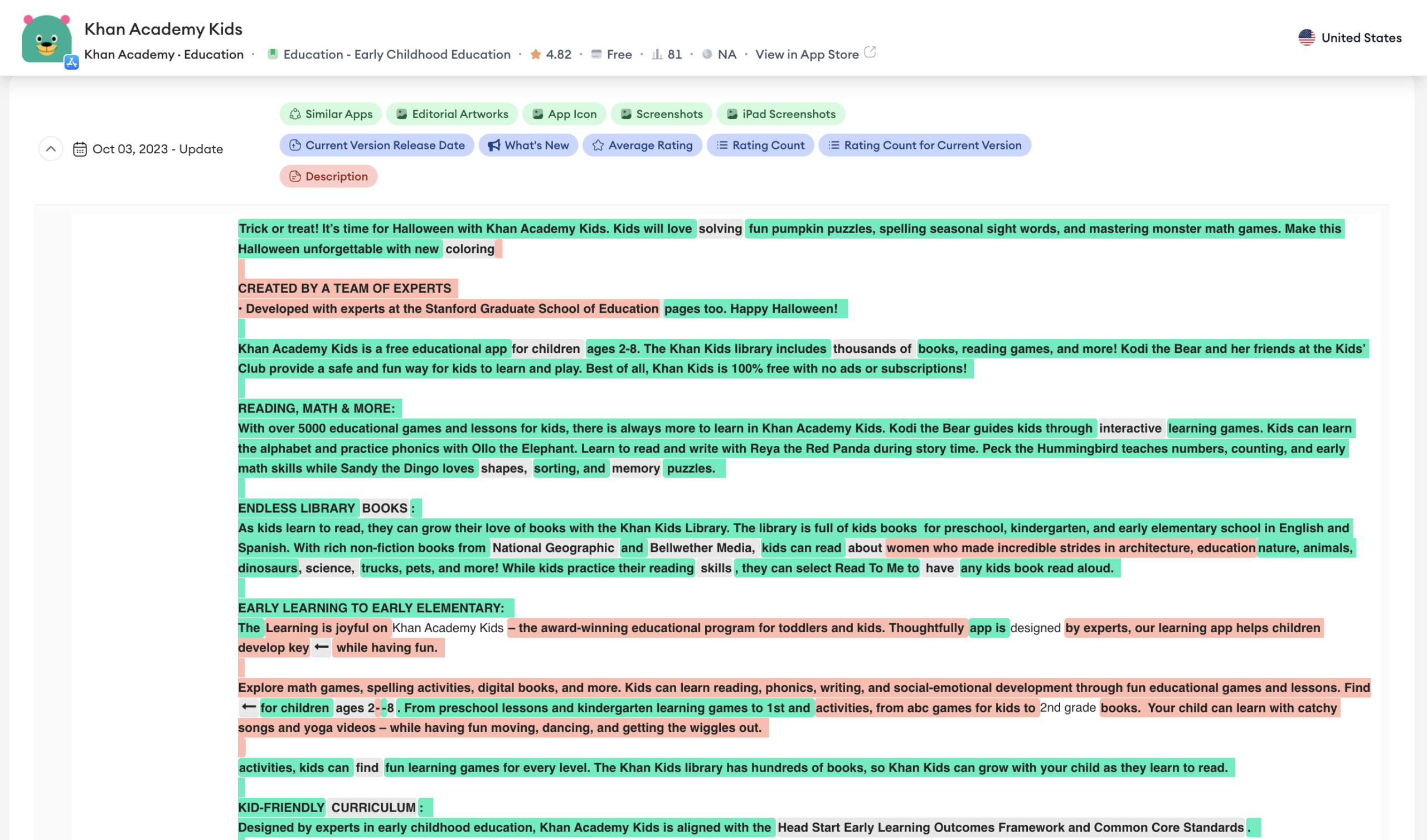The width and height of the screenshot is (1427, 840).
Task: Click EARLY LEARNING TO EARLY ELEMENTARY: heading
Action: click(371, 608)
